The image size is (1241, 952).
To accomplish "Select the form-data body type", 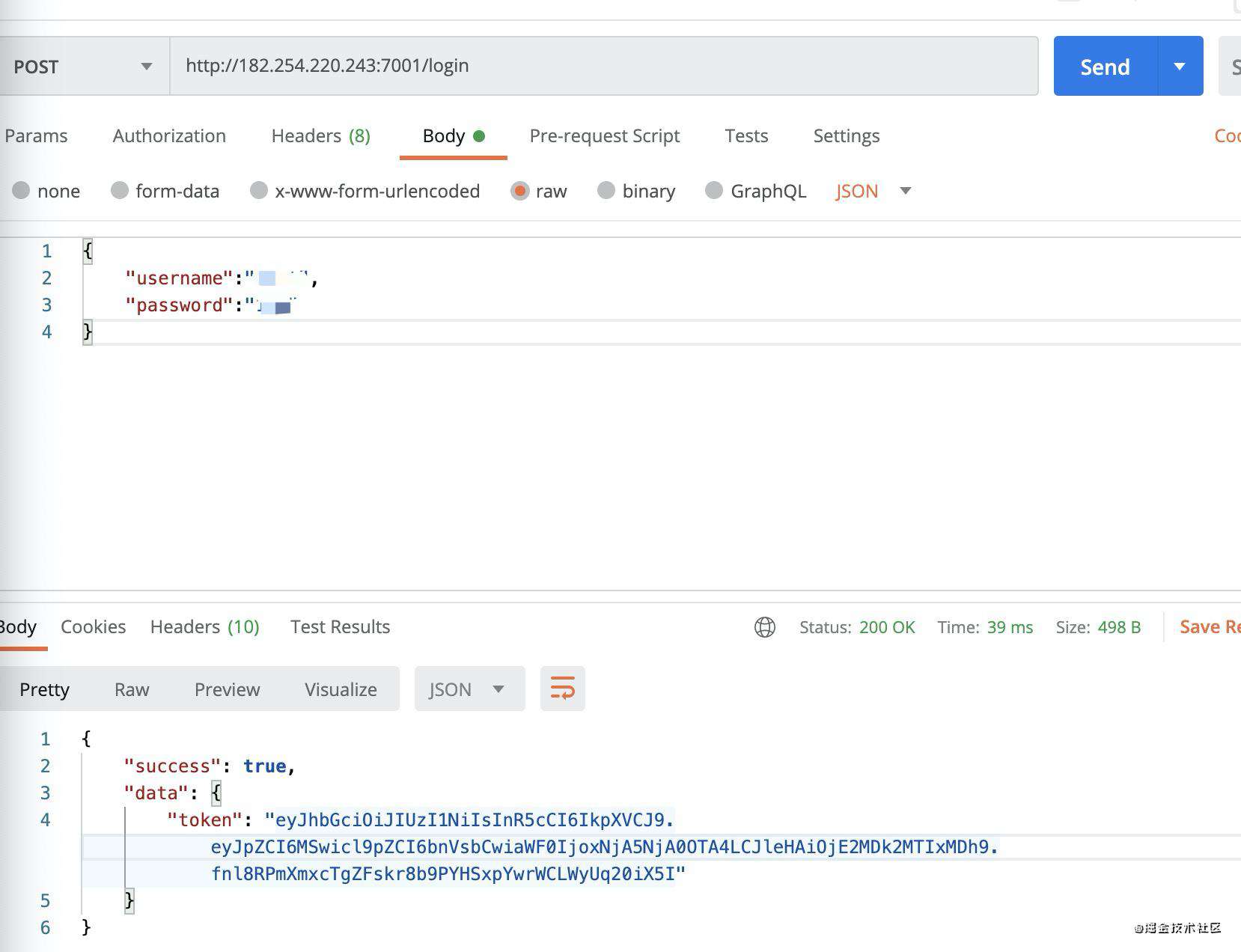I will tap(165, 191).
